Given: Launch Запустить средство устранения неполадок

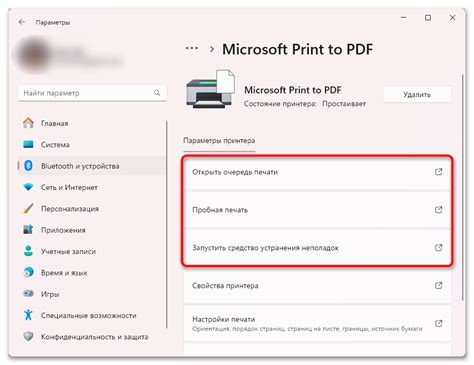Looking at the screenshot, I should click(x=317, y=248).
